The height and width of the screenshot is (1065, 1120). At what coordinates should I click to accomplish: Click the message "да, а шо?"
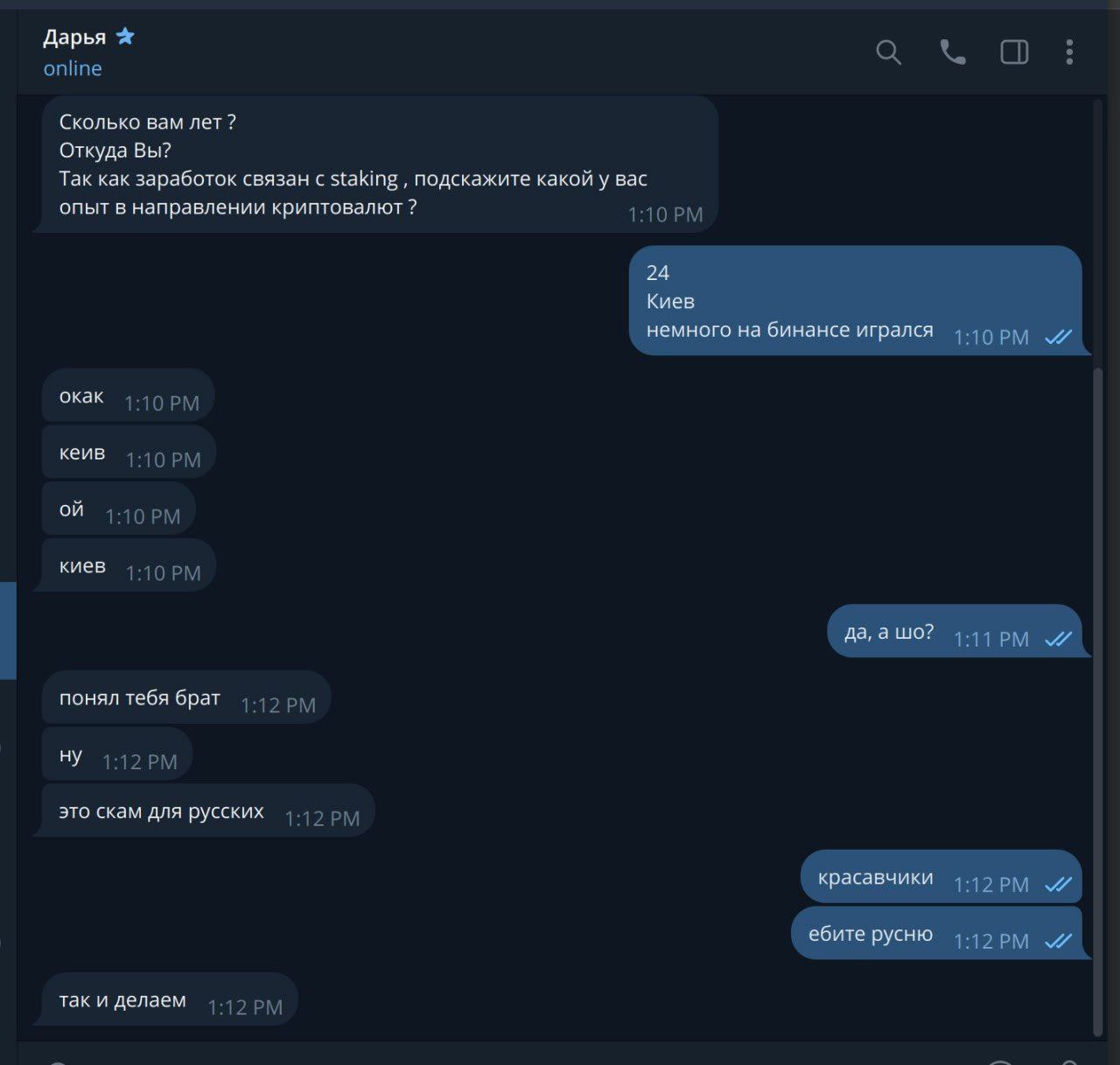point(955,631)
